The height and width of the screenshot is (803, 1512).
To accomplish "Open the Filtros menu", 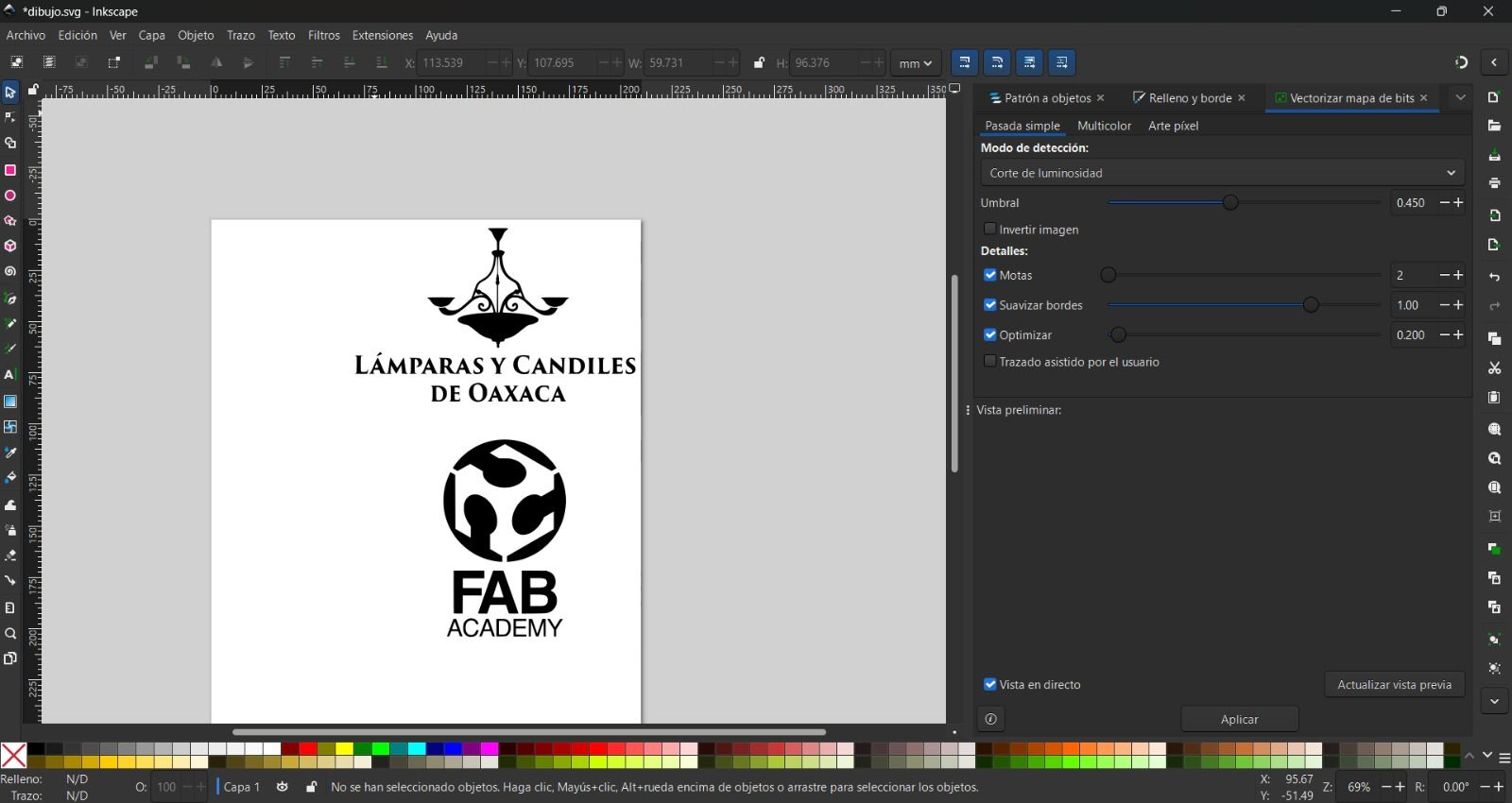I will [324, 35].
